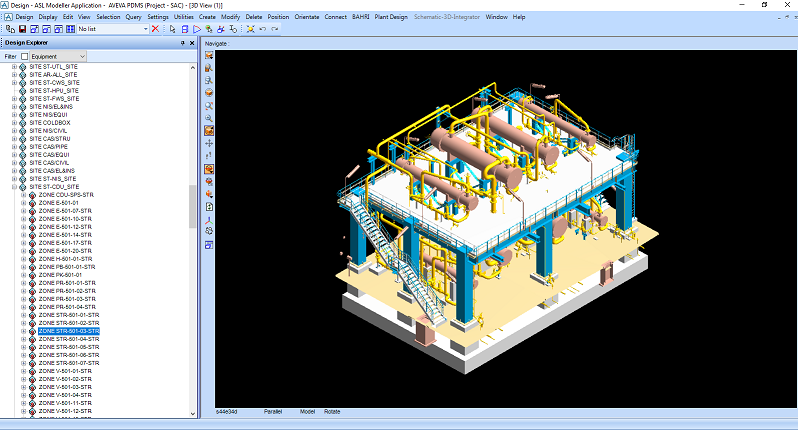The image size is (798, 430).
Task: Click the highlighted orange rotate-mode icon
Action: [x=209, y=131]
